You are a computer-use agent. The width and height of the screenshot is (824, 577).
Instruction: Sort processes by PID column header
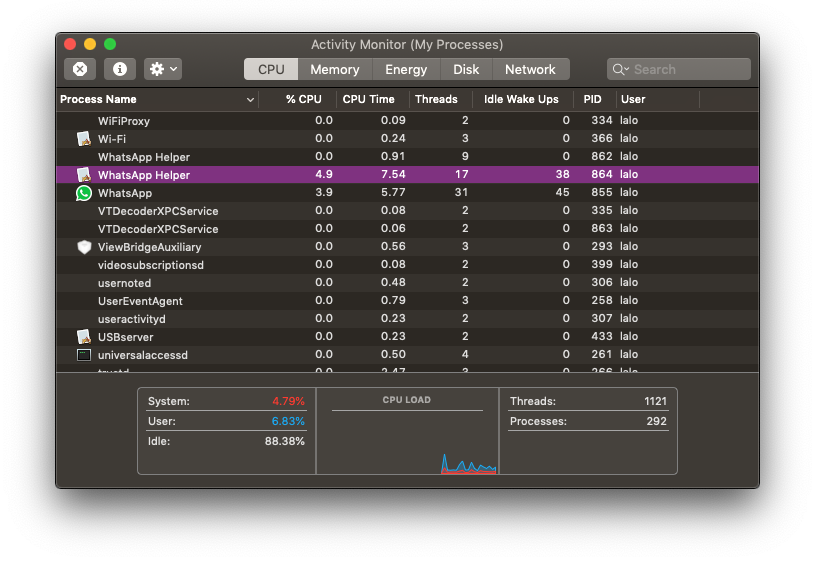592,99
